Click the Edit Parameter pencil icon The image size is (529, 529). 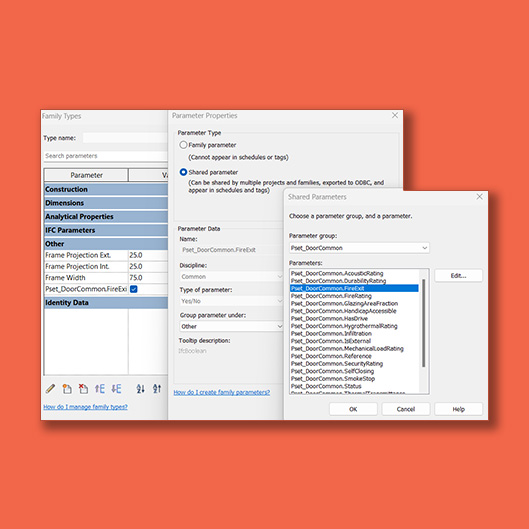click(x=50, y=389)
